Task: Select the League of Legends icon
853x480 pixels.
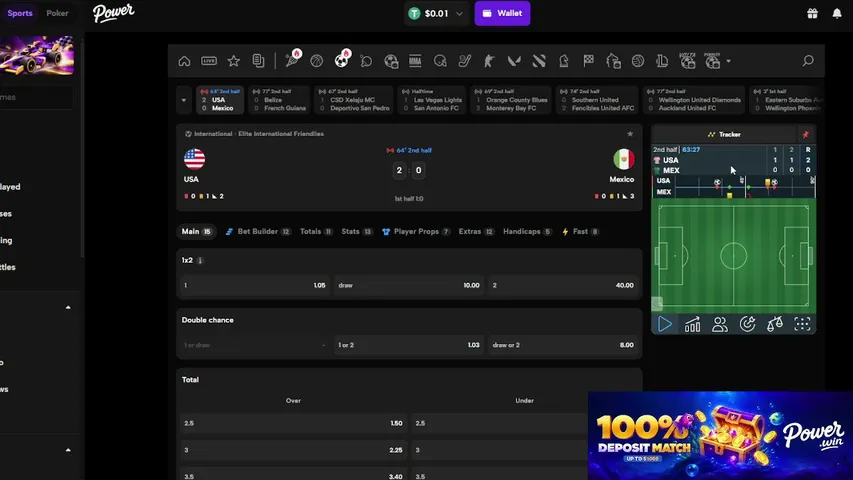Action: click(x=662, y=61)
